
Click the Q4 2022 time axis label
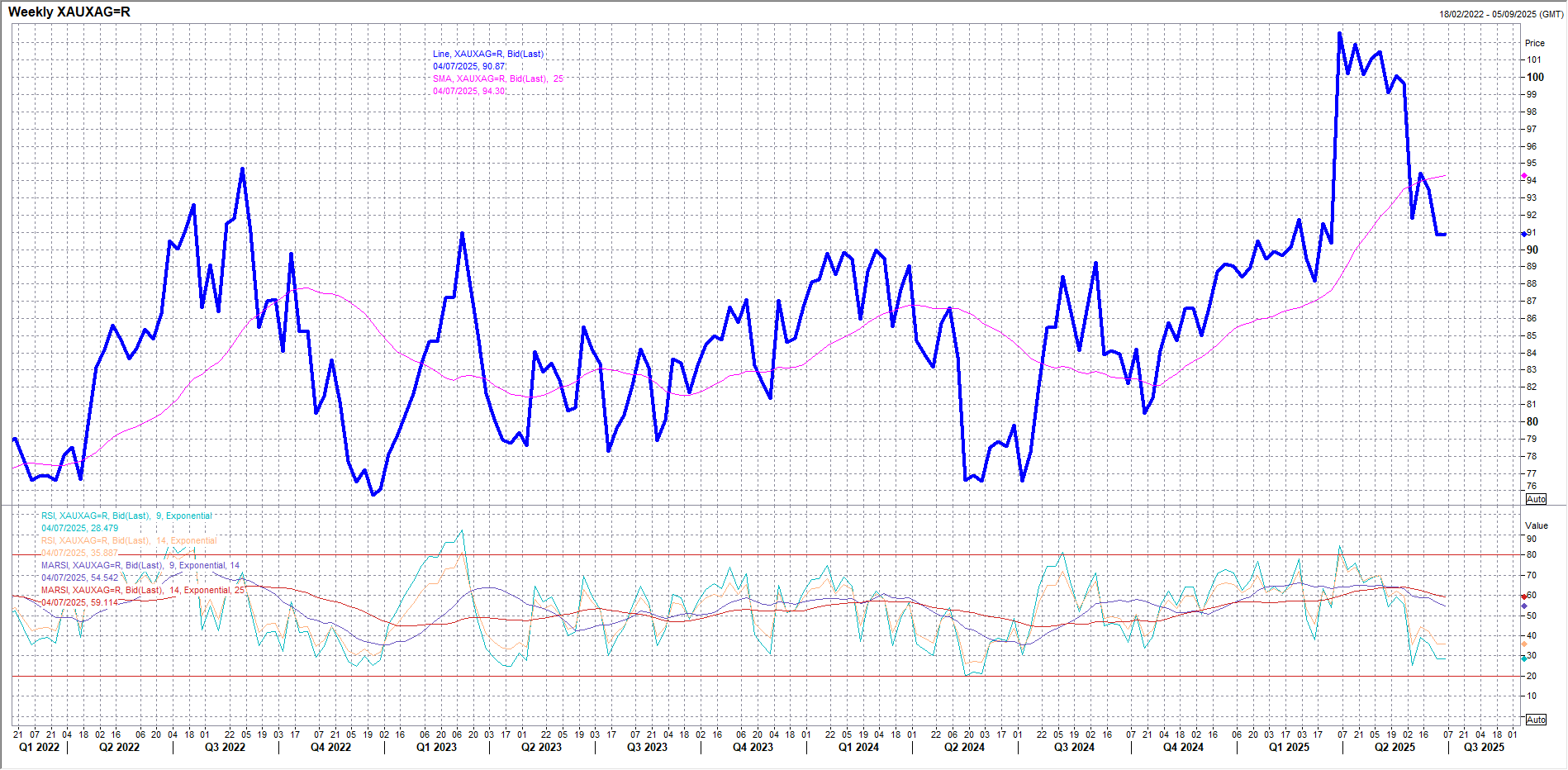click(330, 748)
